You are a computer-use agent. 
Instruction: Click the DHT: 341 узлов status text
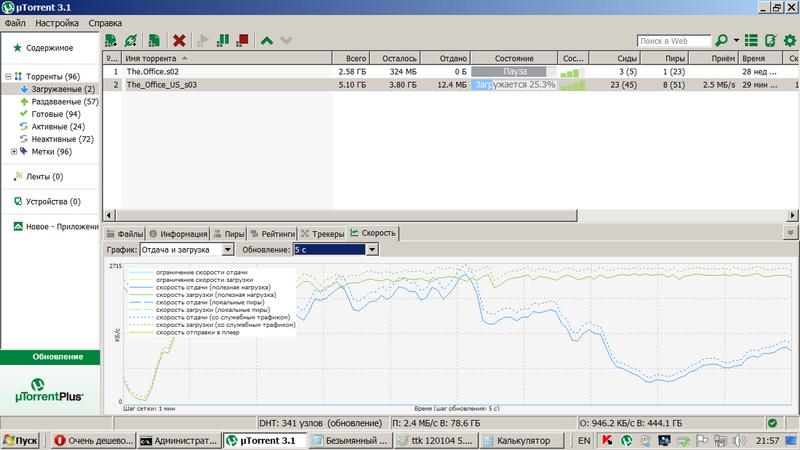pyautogui.click(x=320, y=423)
